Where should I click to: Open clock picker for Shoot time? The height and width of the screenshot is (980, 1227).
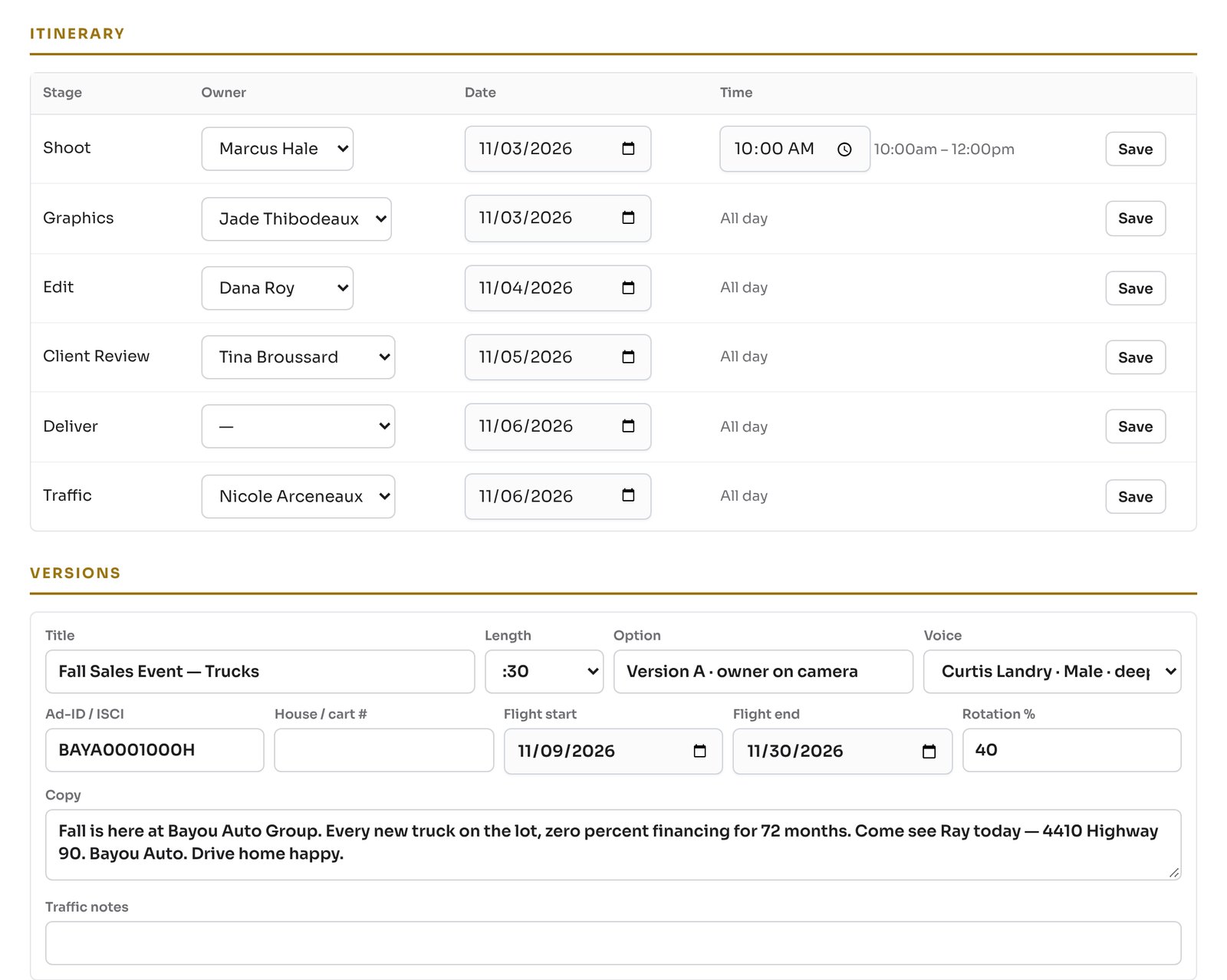click(x=844, y=150)
